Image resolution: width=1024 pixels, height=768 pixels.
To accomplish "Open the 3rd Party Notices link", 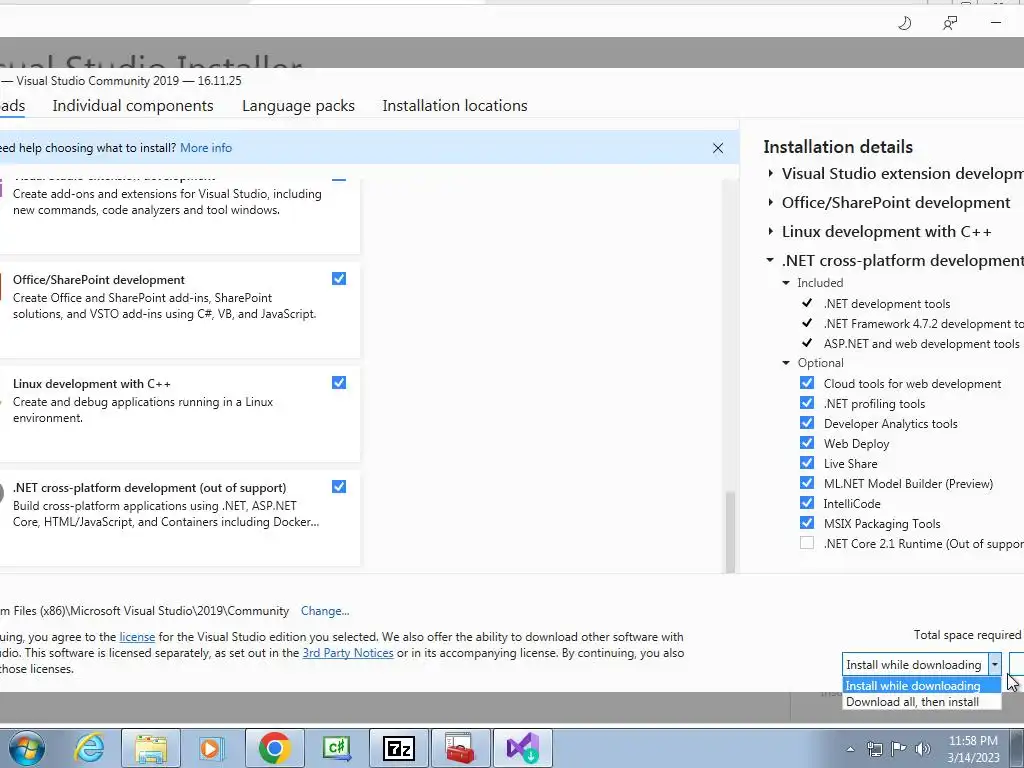I will 348,653.
